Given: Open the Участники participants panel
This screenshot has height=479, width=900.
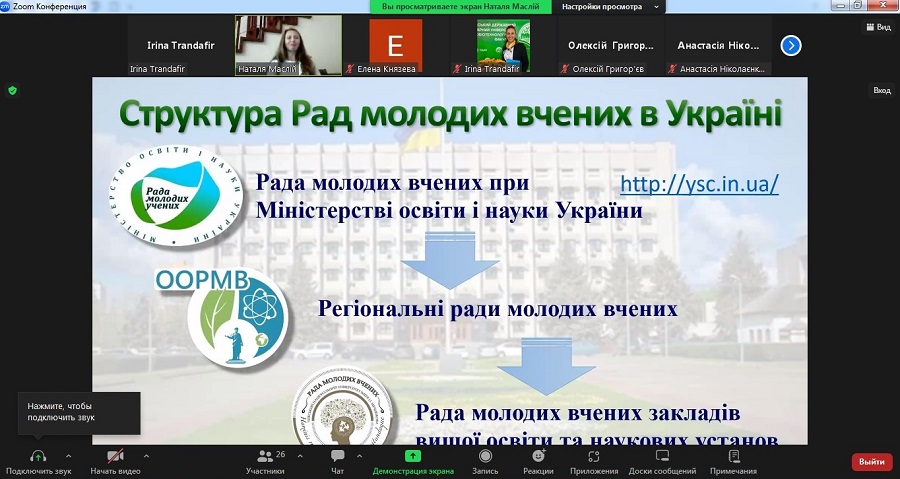Looking at the screenshot, I should [265, 456].
